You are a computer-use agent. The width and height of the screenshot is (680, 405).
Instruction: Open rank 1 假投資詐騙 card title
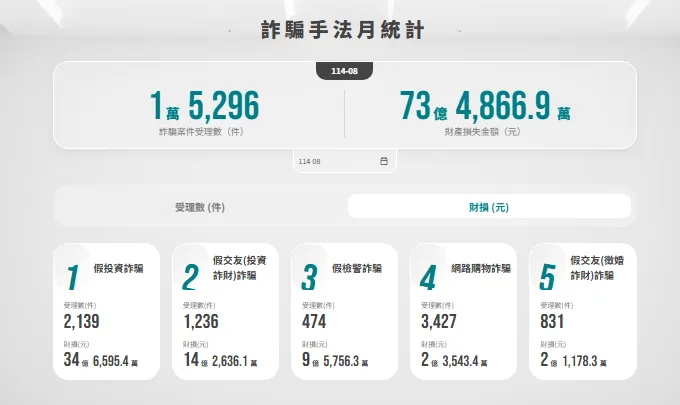point(118,268)
